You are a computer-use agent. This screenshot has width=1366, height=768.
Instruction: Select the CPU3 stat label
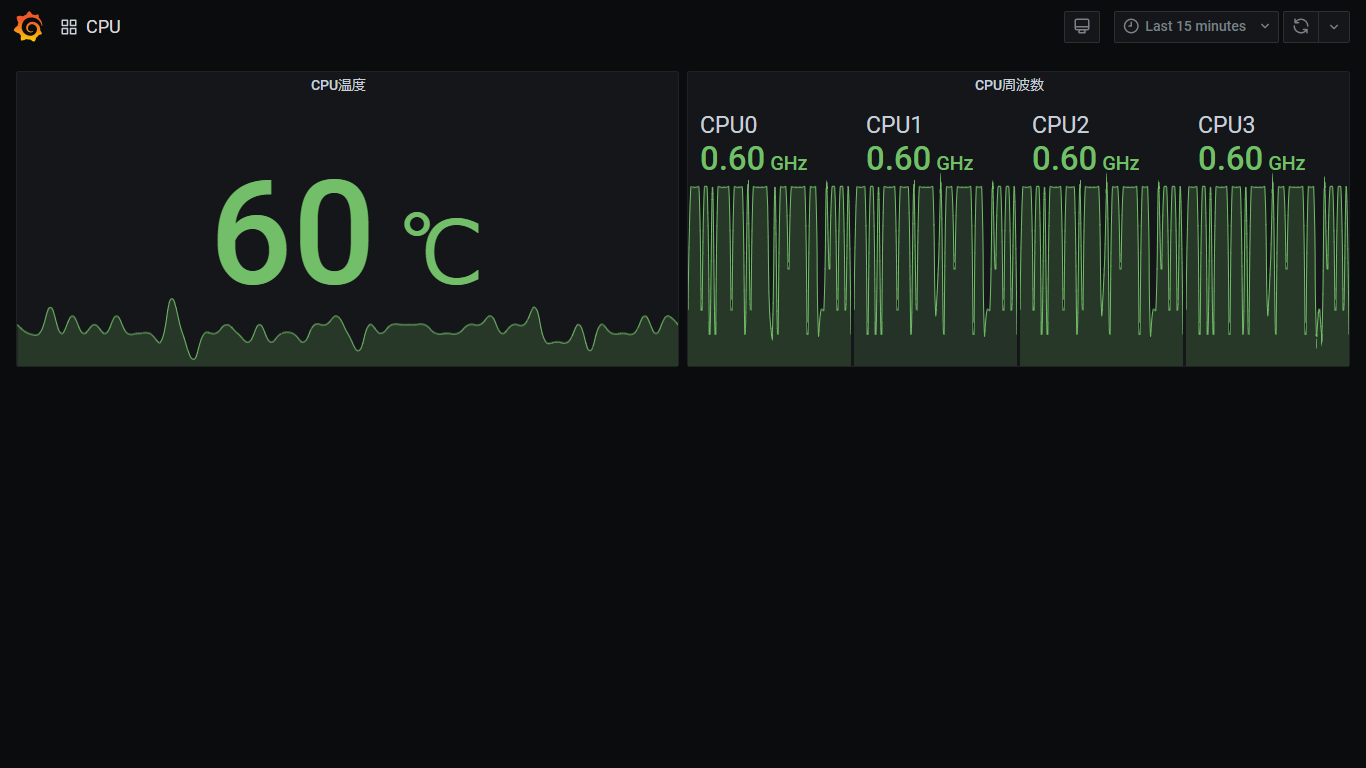coord(1226,125)
